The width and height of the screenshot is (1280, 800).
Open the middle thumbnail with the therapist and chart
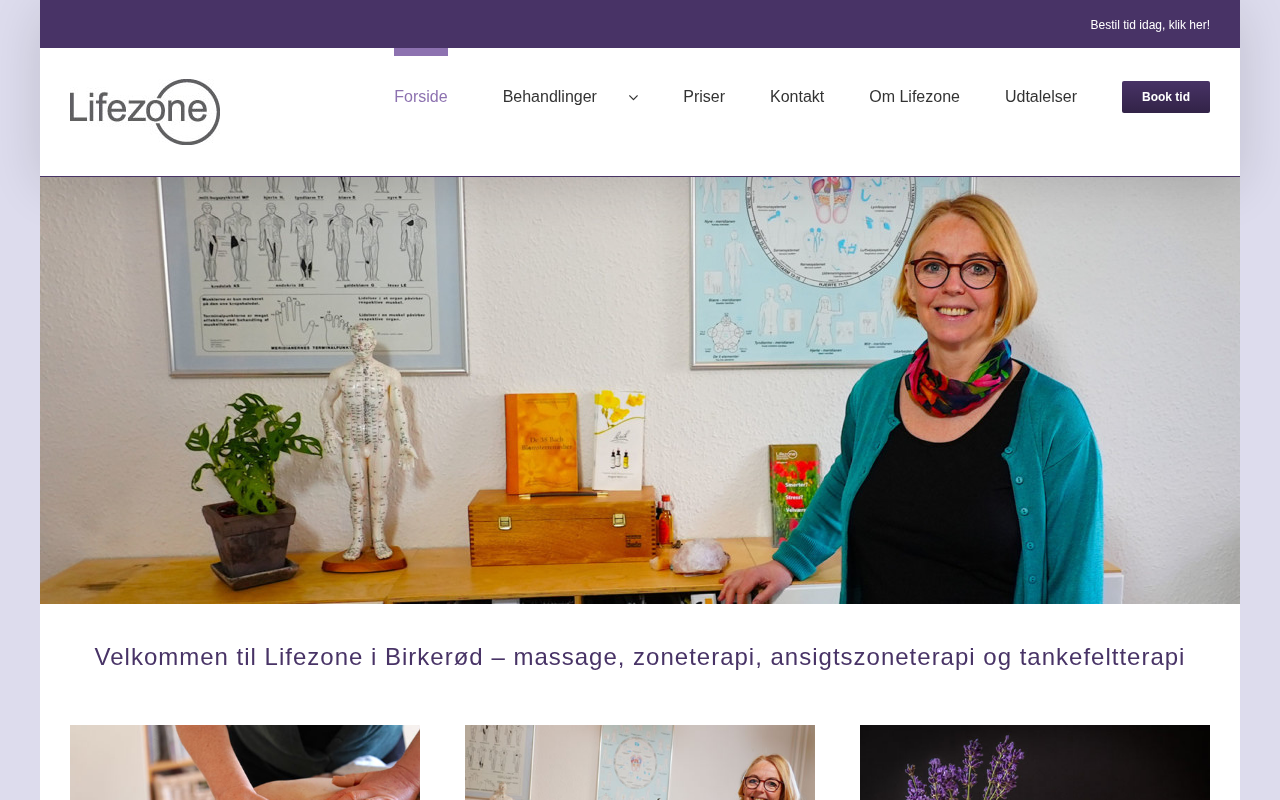(640, 762)
